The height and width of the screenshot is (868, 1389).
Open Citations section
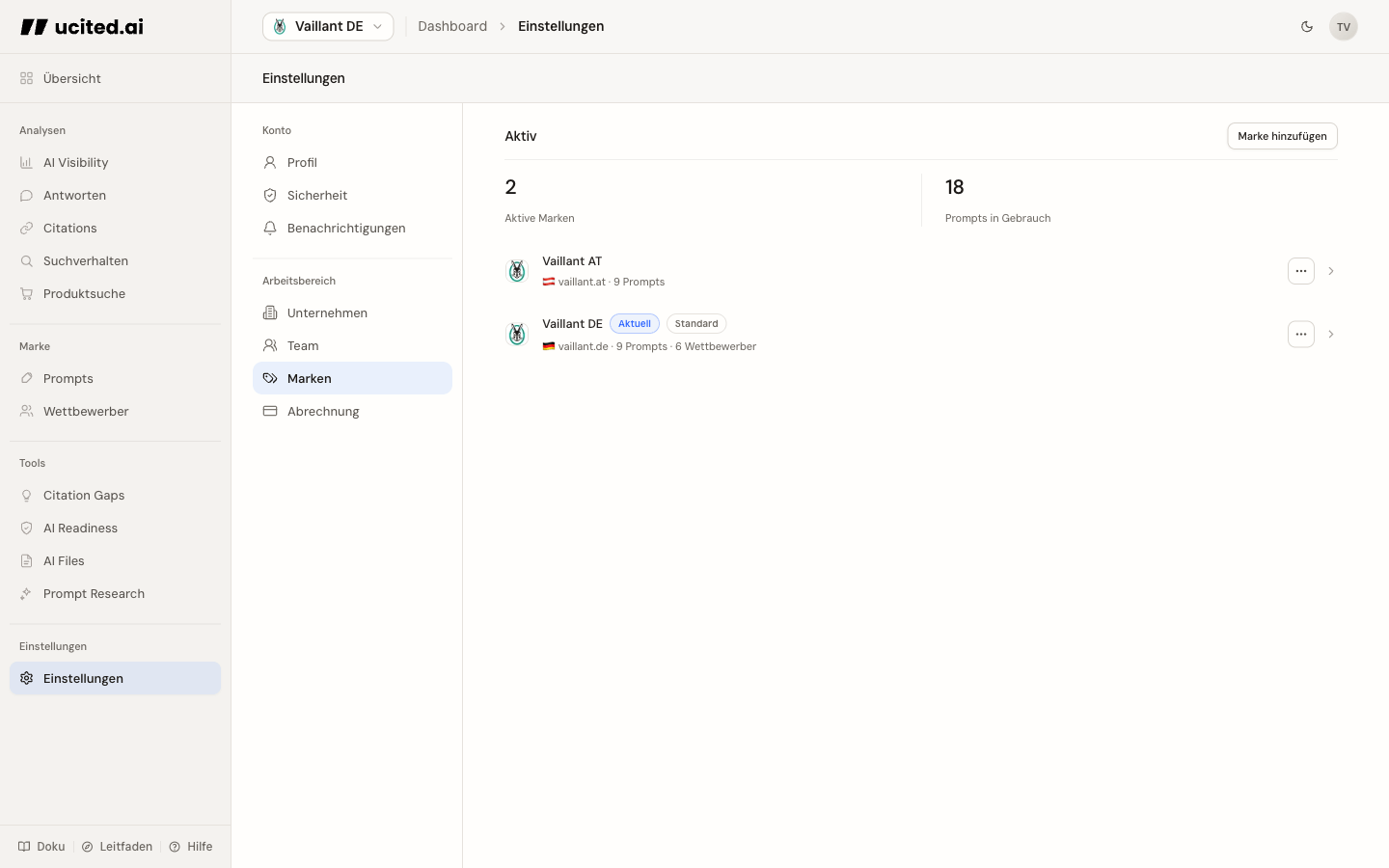tap(115, 228)
